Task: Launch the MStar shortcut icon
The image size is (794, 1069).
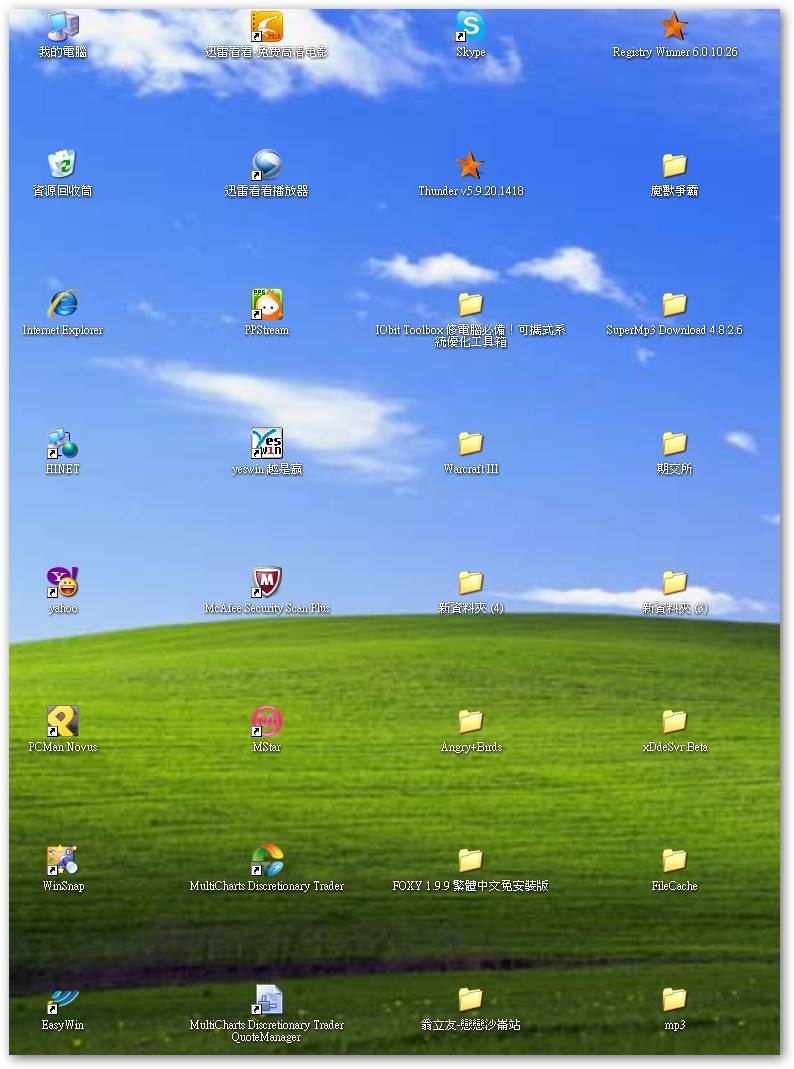Action: coord(266,723)
